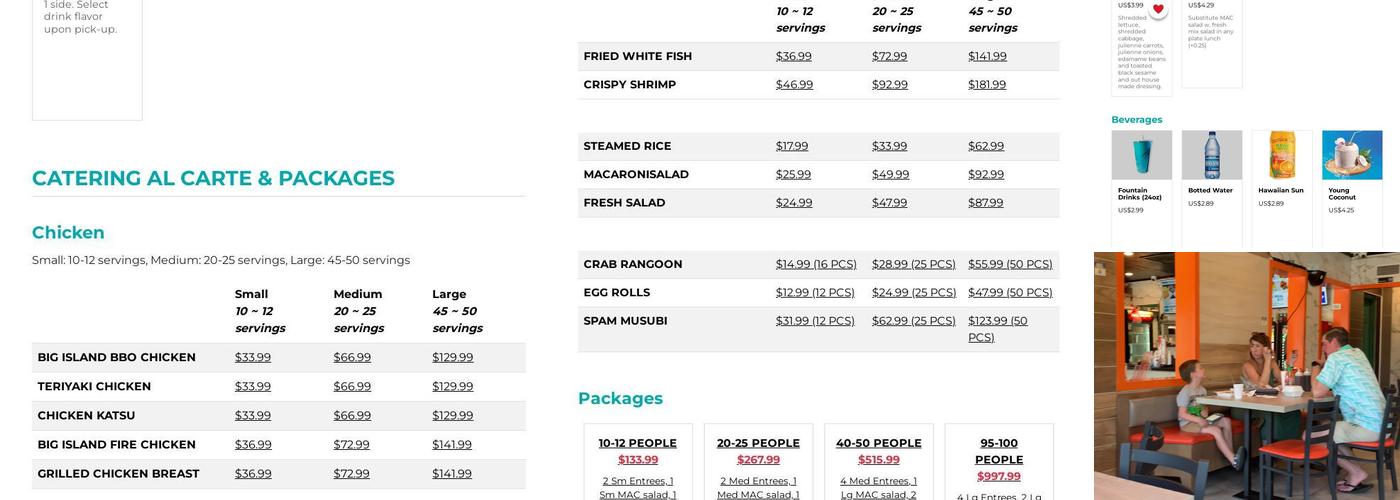
Task: Open the 40-50 People package
Action: point(878,443)
